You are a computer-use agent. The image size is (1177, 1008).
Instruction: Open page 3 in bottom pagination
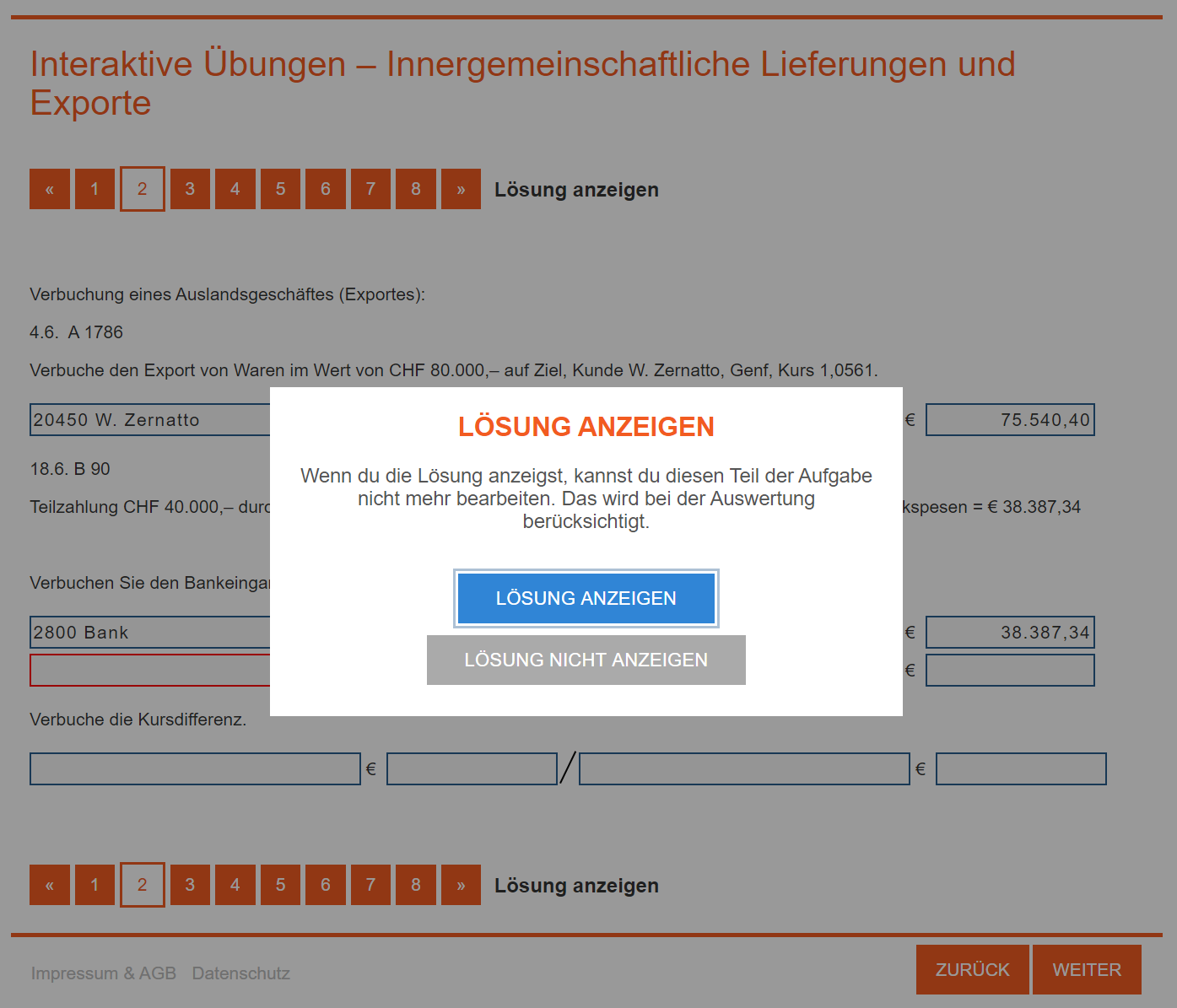point(190,885)
